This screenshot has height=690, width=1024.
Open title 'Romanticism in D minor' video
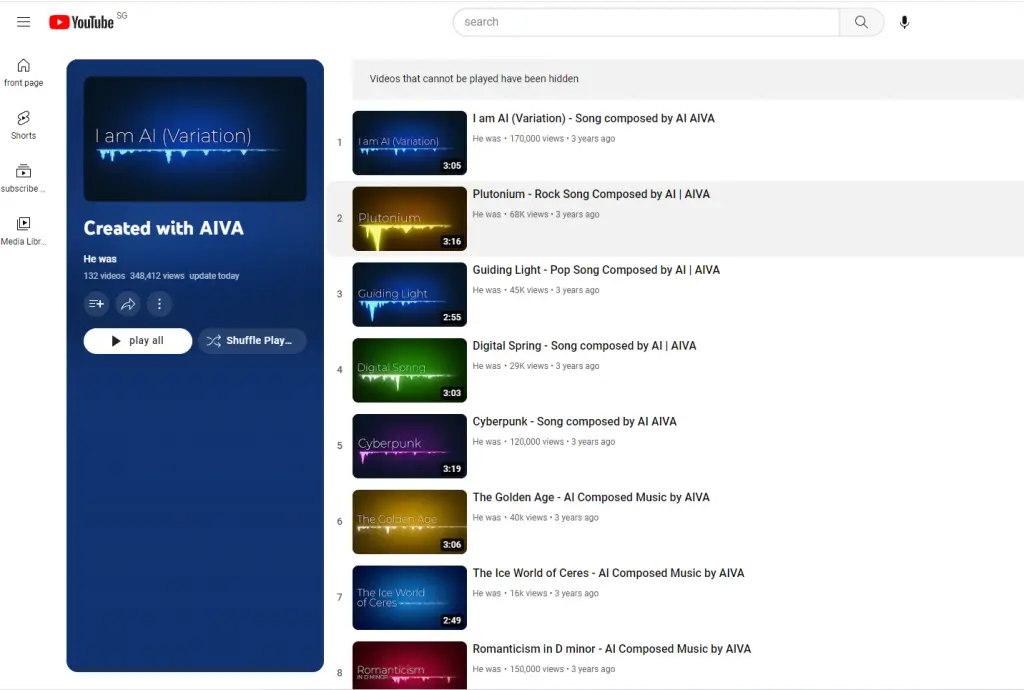point(612,648)
